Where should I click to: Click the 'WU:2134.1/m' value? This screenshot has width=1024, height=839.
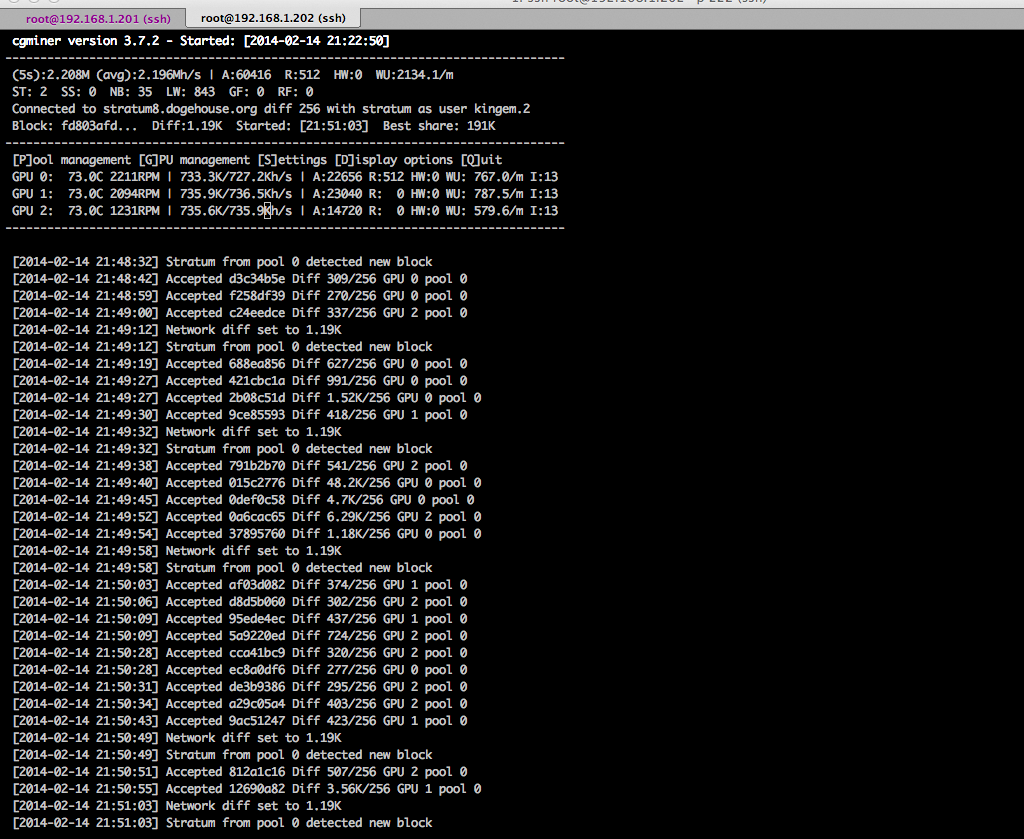coord(414,75)
